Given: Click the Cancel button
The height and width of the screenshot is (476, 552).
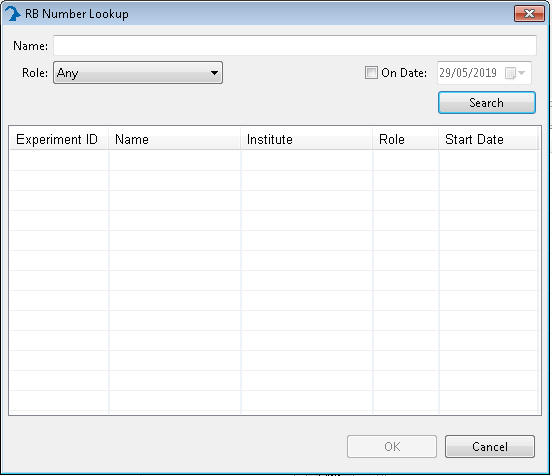Looking at the screenshot, I should pyautogui.click(x=490, y=446).
